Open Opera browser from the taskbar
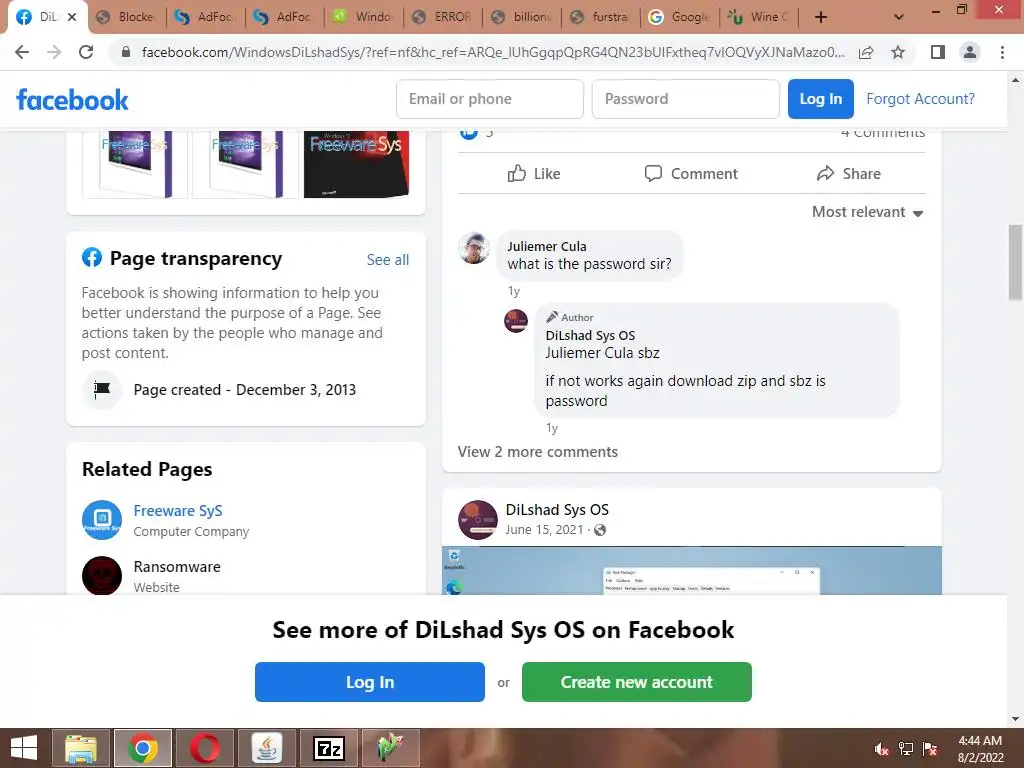1024x768 pixels. click(204, 748)
